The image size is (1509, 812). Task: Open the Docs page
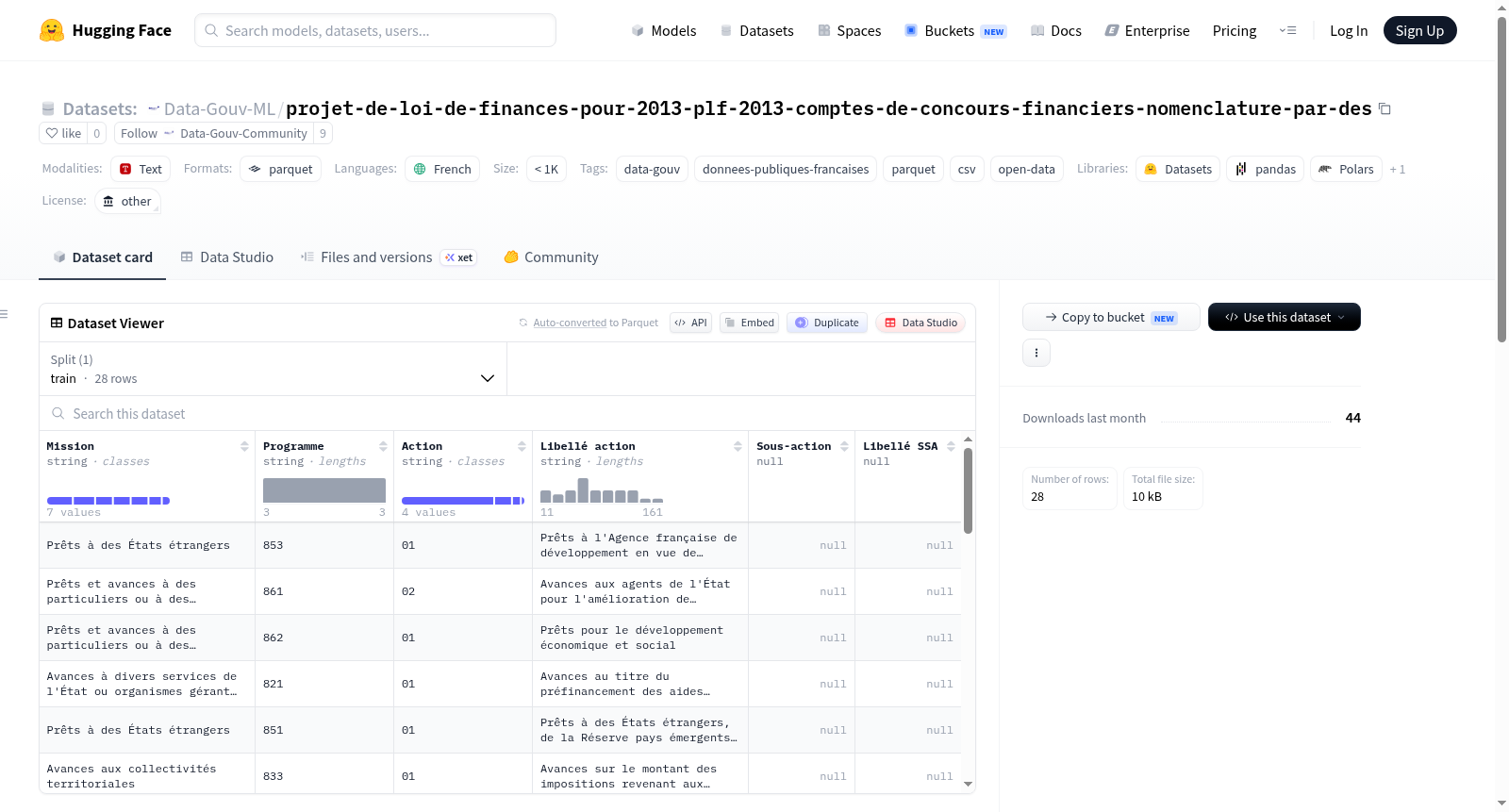click(x=1055, y=30)
